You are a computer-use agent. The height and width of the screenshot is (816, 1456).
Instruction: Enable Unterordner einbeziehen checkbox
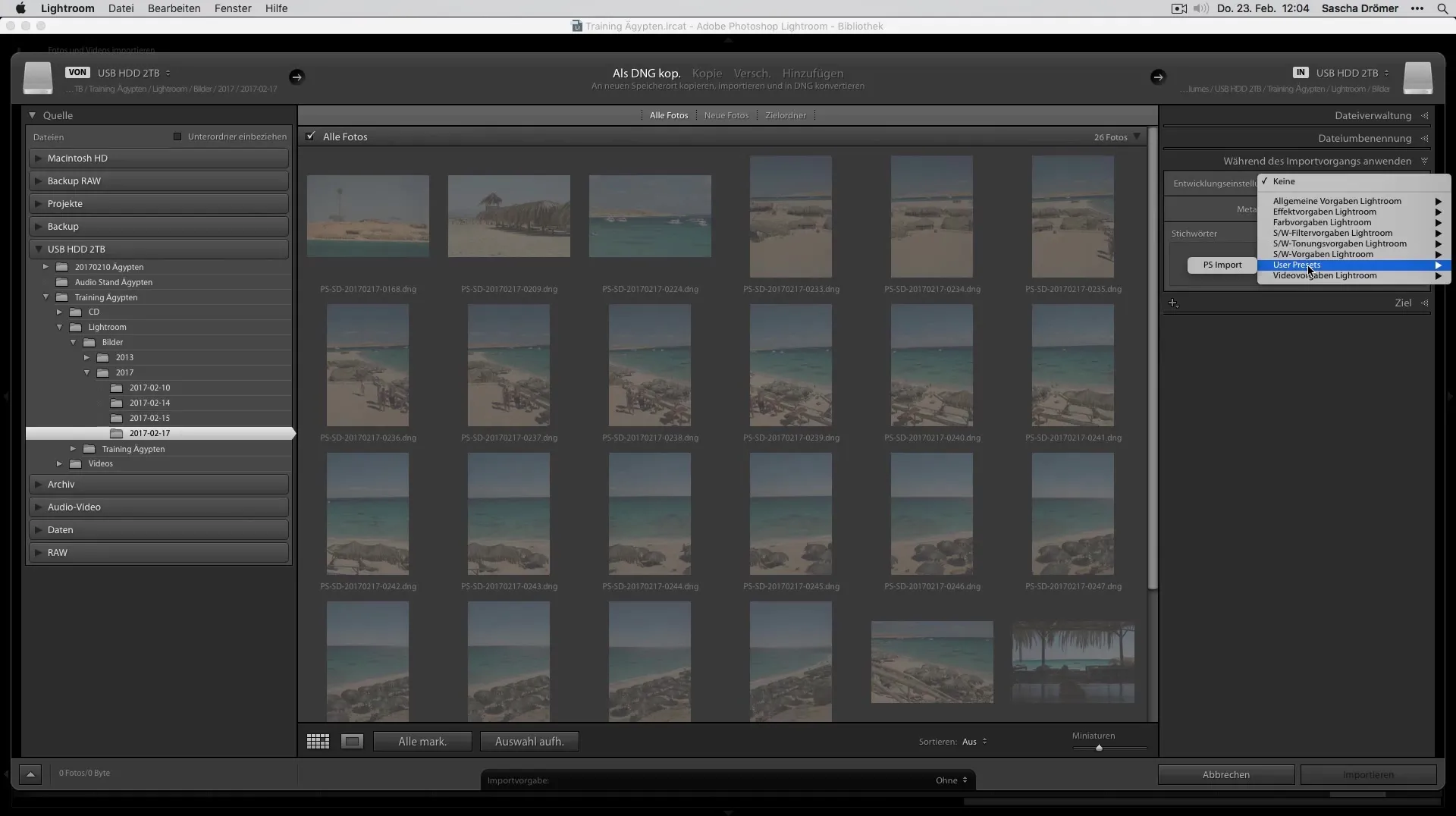(x=177, y=137)
